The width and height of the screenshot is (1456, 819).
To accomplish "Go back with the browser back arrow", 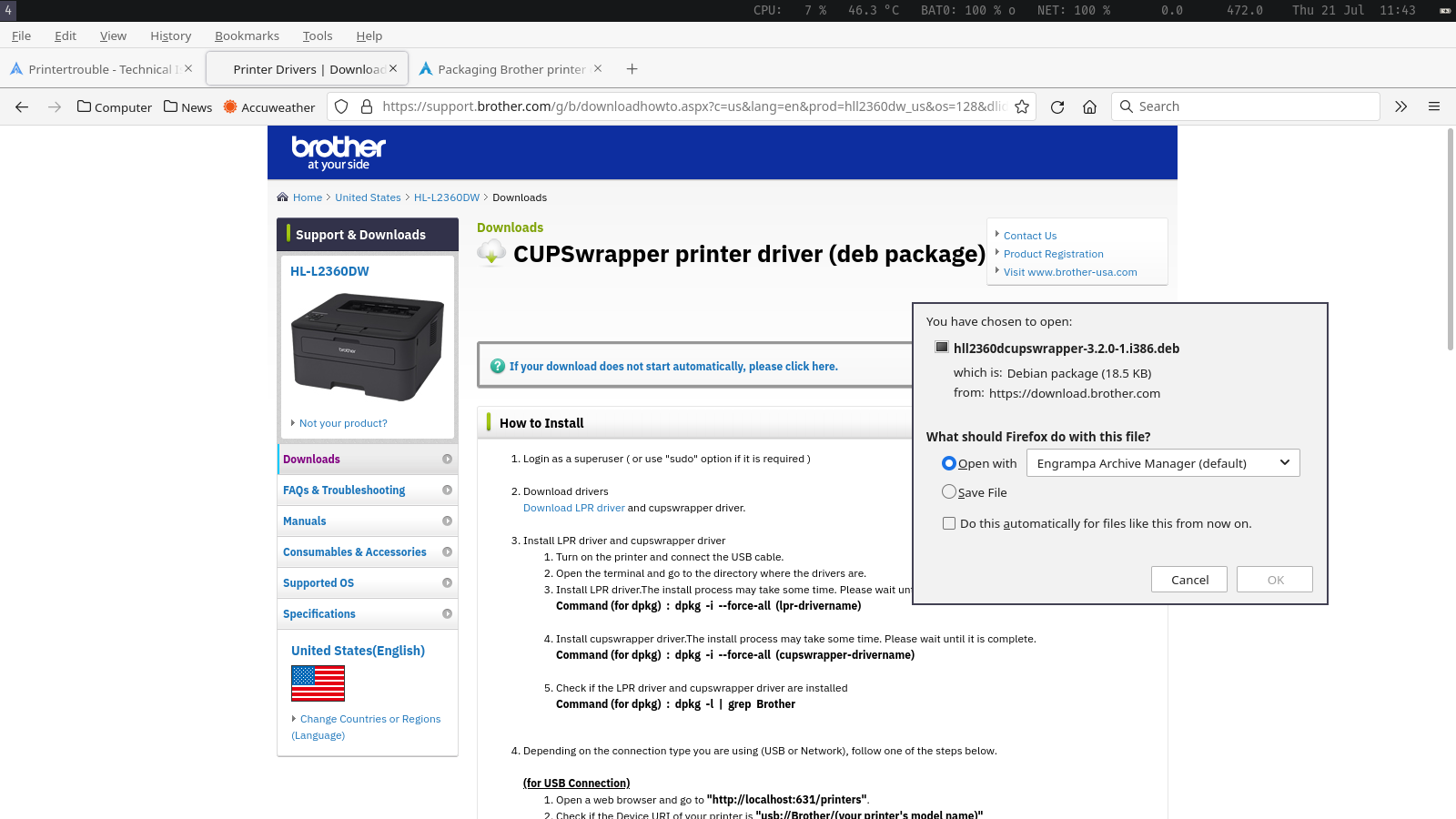I will [22, 106].
